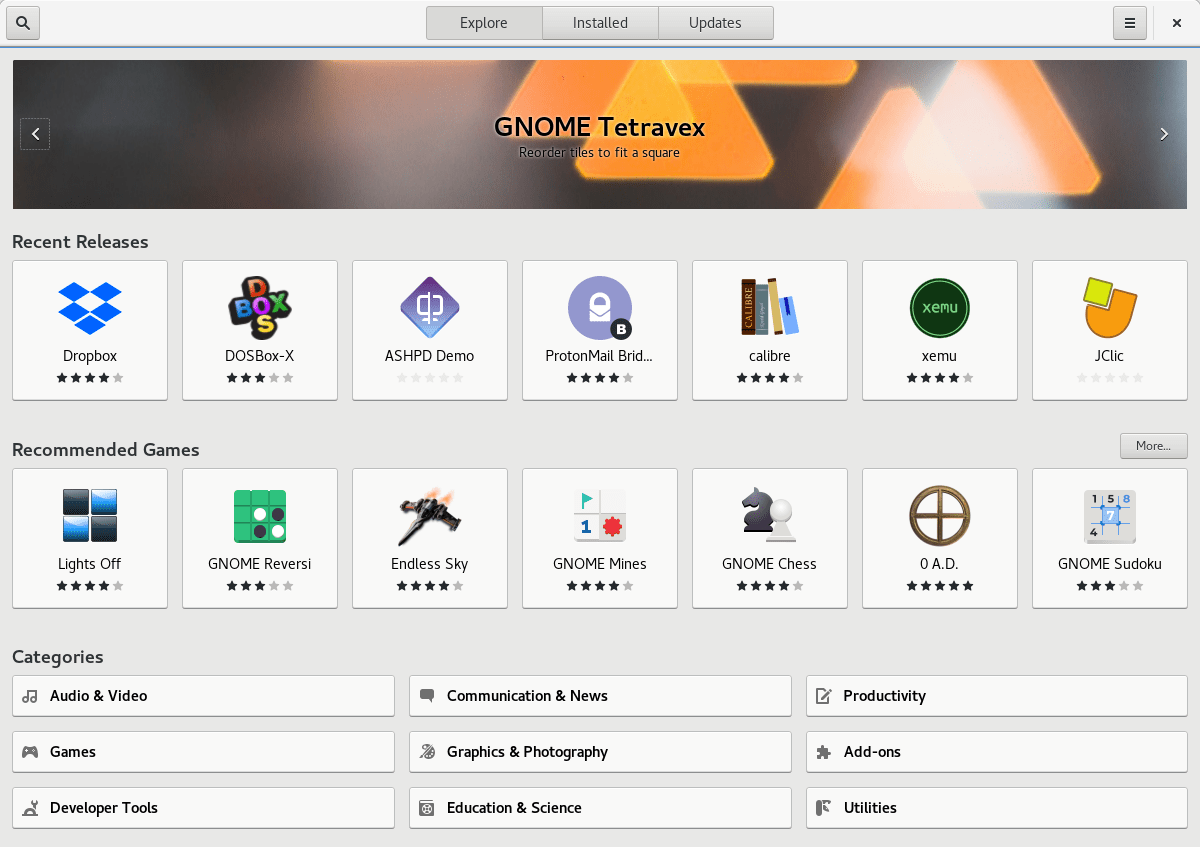
Task: Open the GNOME Mines icon
Action: coord(599,515)
